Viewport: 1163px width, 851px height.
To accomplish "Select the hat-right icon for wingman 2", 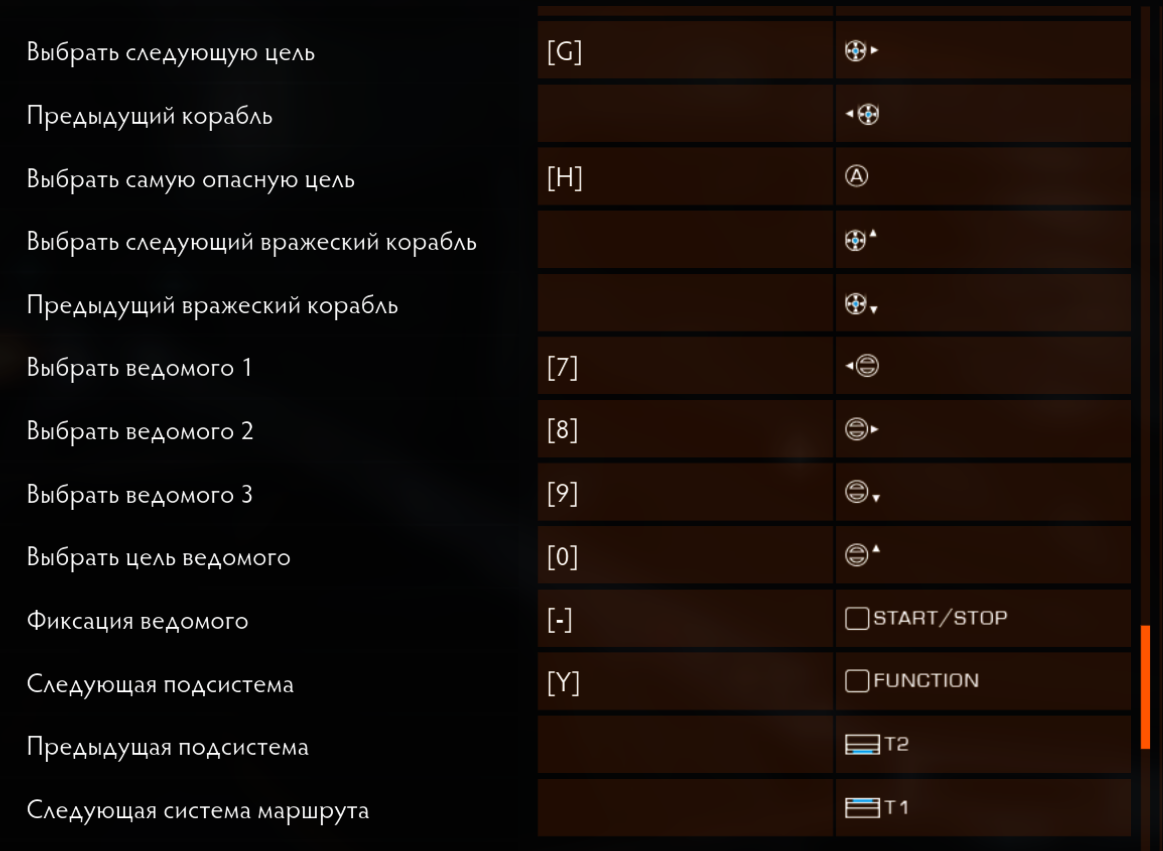I will pos(861,429).
